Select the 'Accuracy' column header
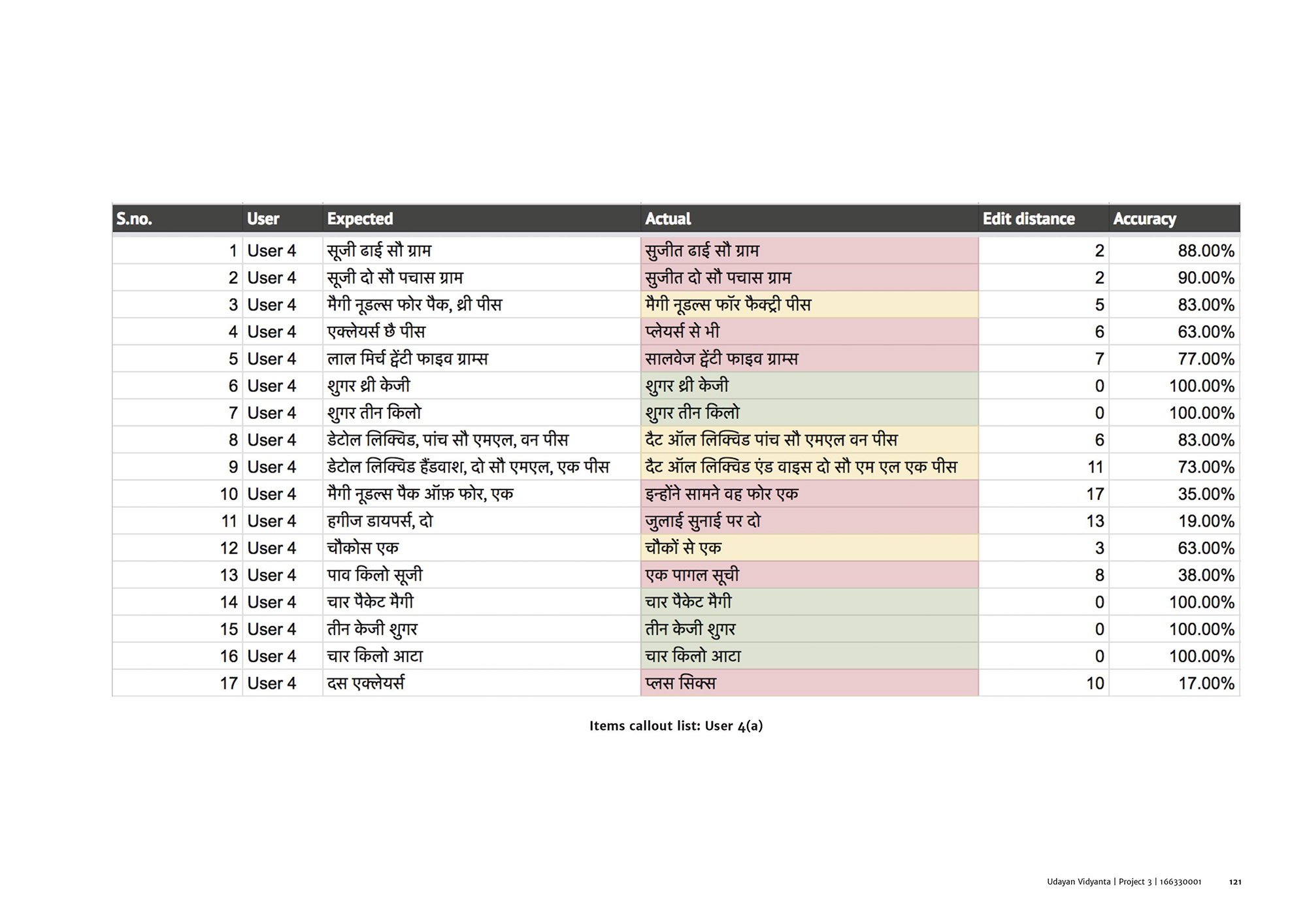This screenshot has width=1307, height=924. 1144,219
